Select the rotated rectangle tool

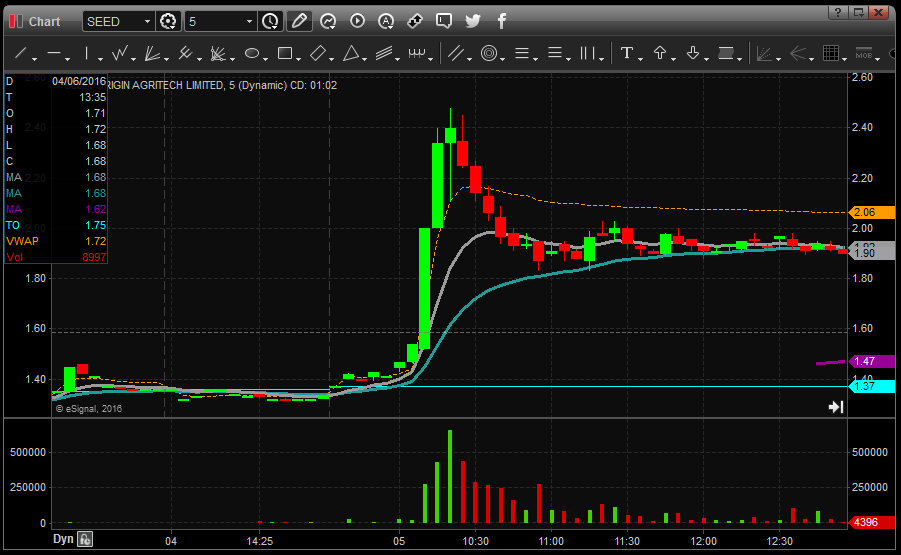318,53
